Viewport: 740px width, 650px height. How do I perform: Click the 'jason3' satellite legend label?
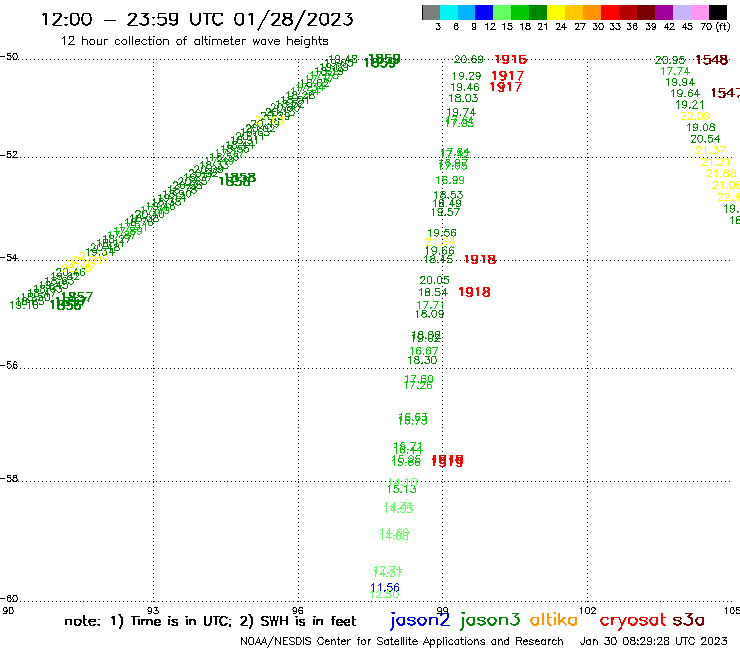pos(490,620)
